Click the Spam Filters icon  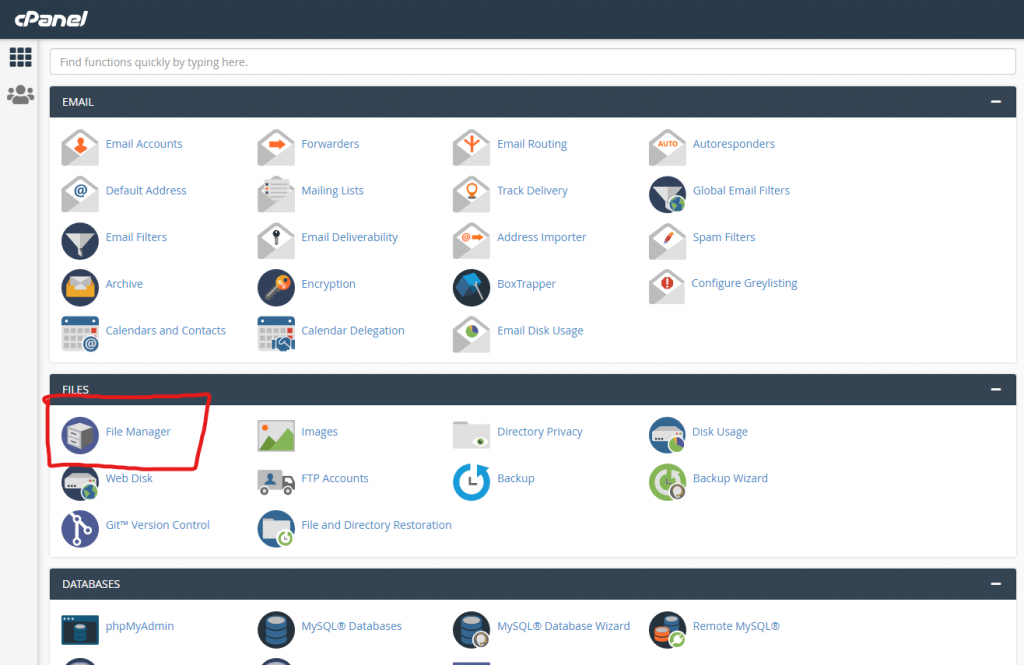pos(667,240)
